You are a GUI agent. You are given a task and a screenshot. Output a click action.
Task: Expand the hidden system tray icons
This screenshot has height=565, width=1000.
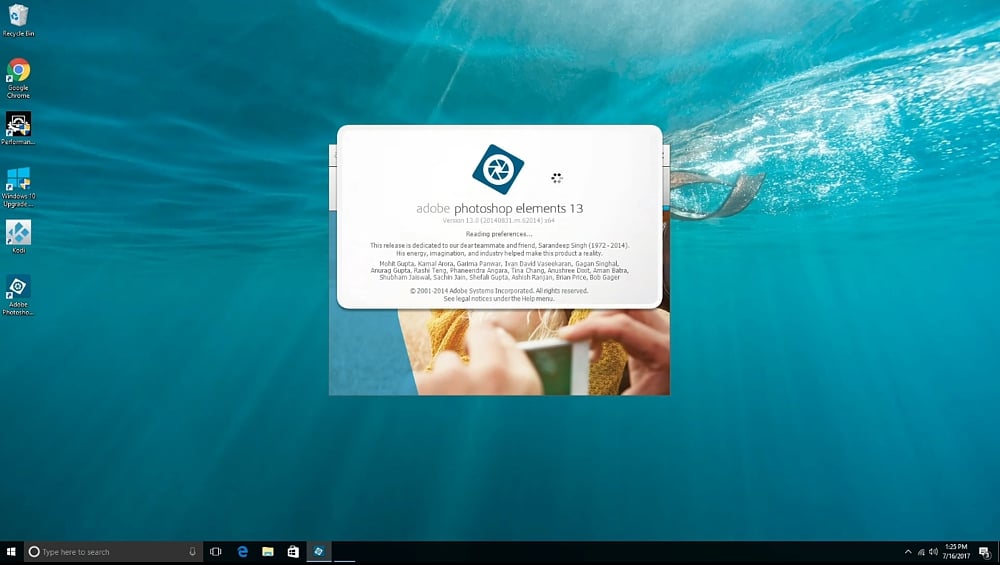click(x=908, y=552)
